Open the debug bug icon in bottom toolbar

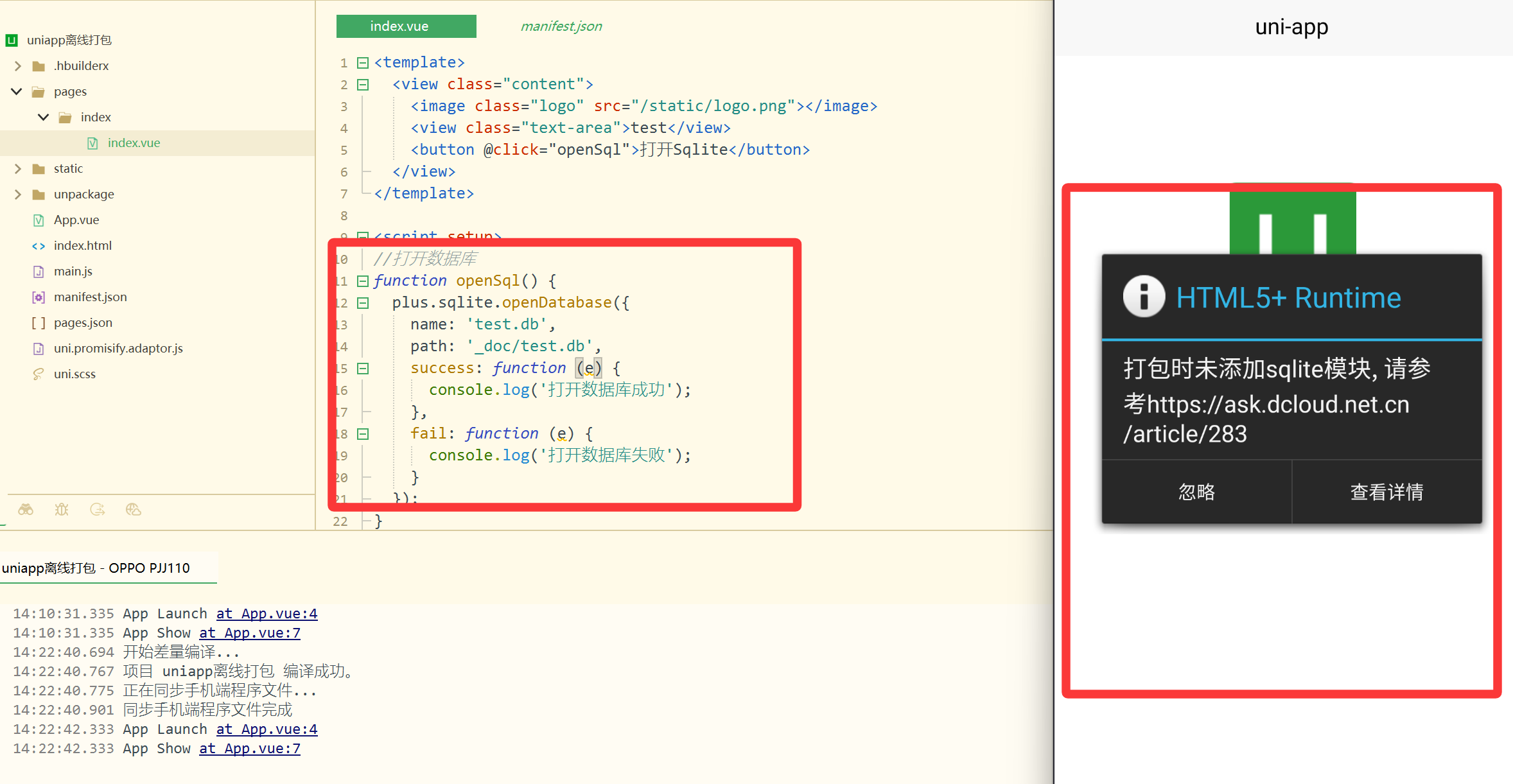[62, 509]
